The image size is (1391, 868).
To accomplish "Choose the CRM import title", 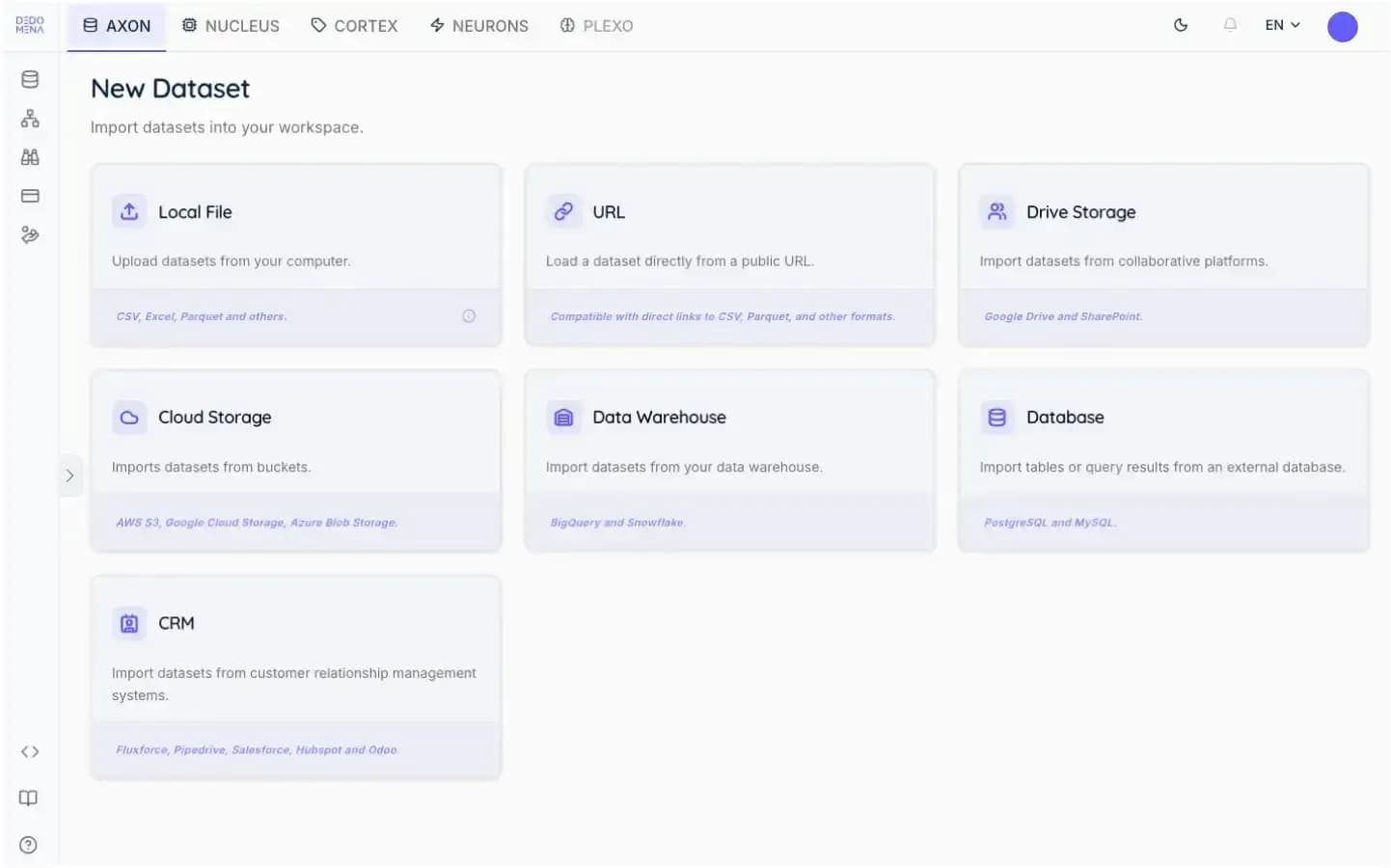I will pyautogui.click(x=177, y=624).
